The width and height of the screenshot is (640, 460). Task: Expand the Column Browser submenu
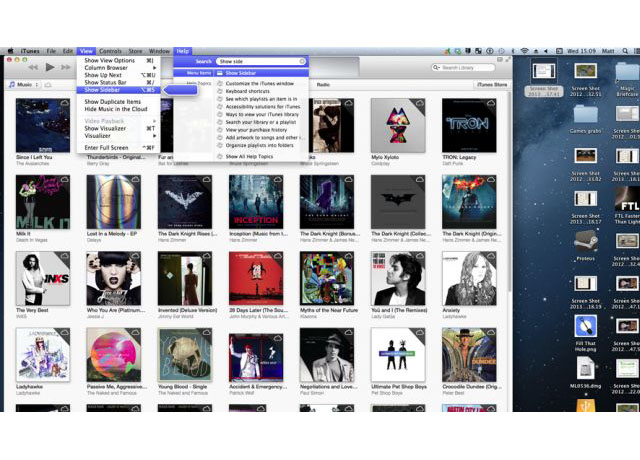click(x=118, y=67)
